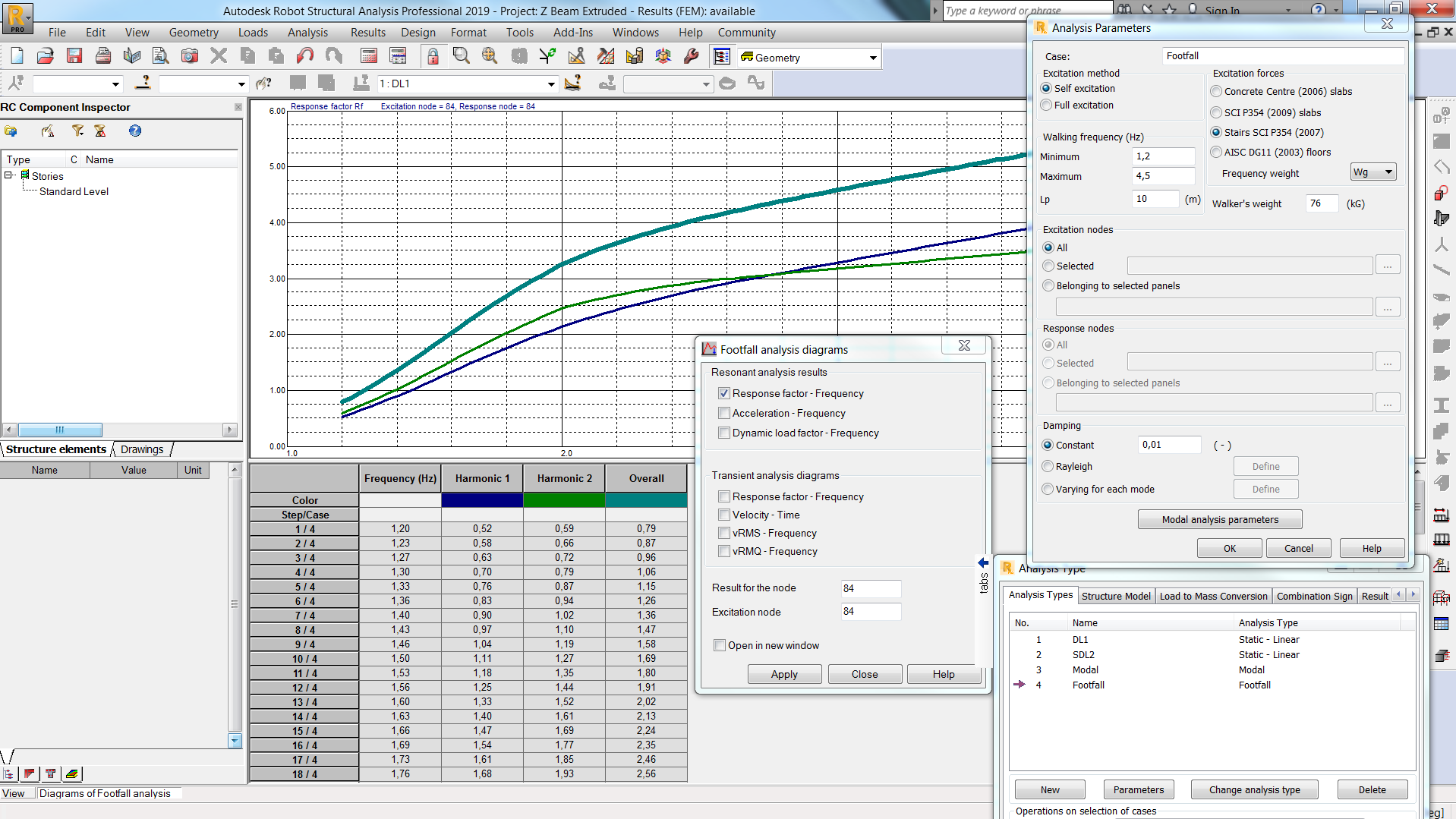Click the Save (red floppy disk) toolbar icon
Viewport: 1456px width, 819px height.
pyautogui.click(x=74, y=56)
